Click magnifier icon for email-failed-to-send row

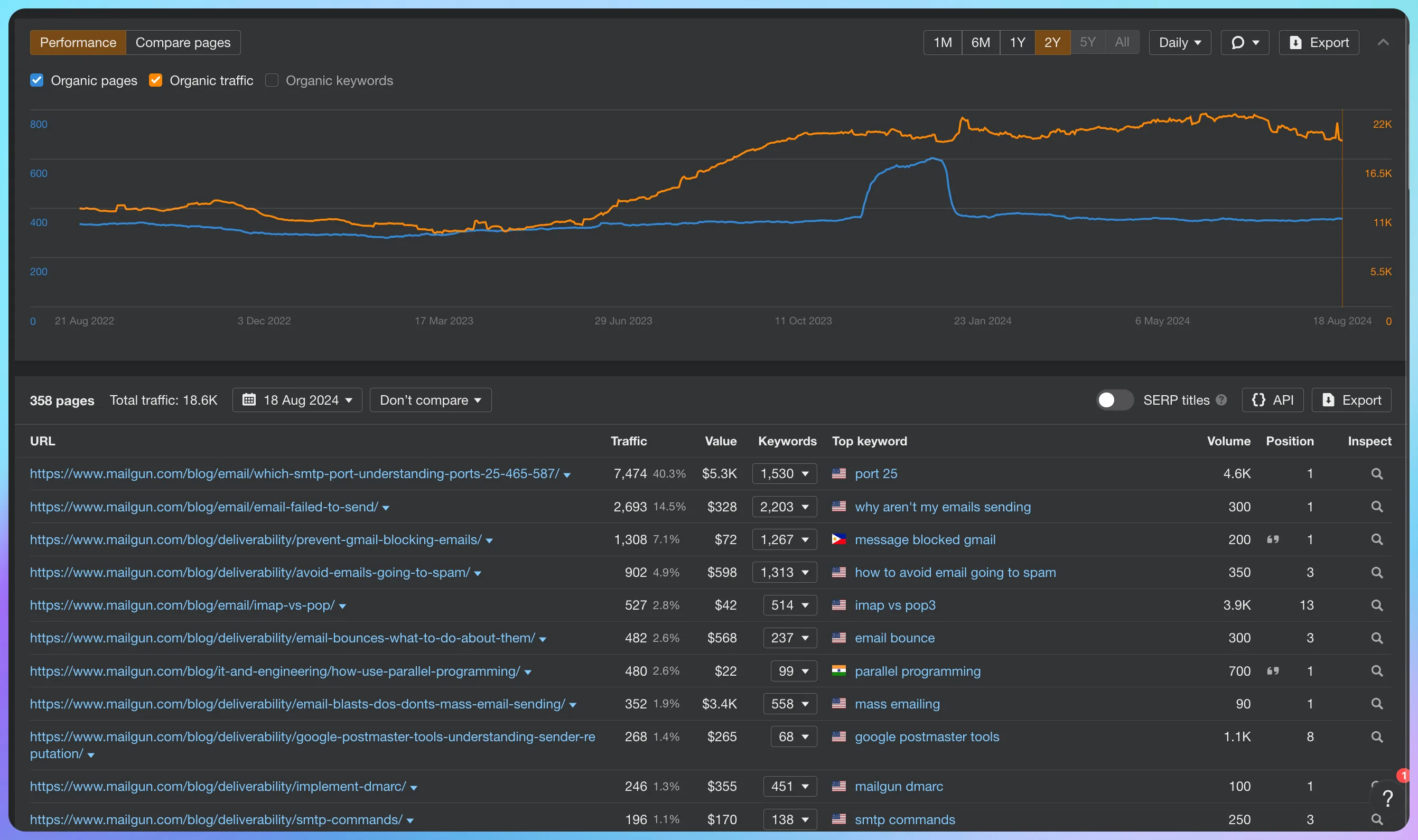[x=1377, y=507]
